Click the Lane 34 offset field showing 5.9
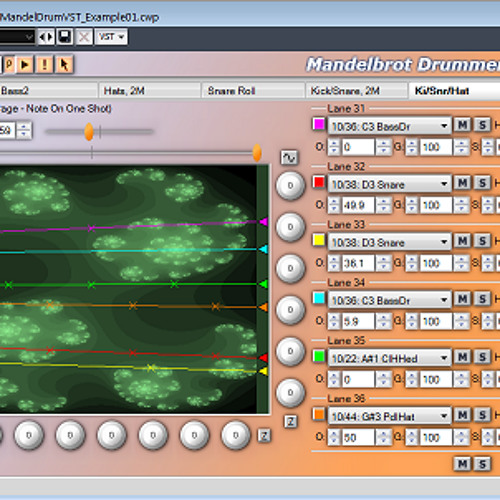Image resolution: width=500 pixels, height=500 pixels. tap(358, 321)
